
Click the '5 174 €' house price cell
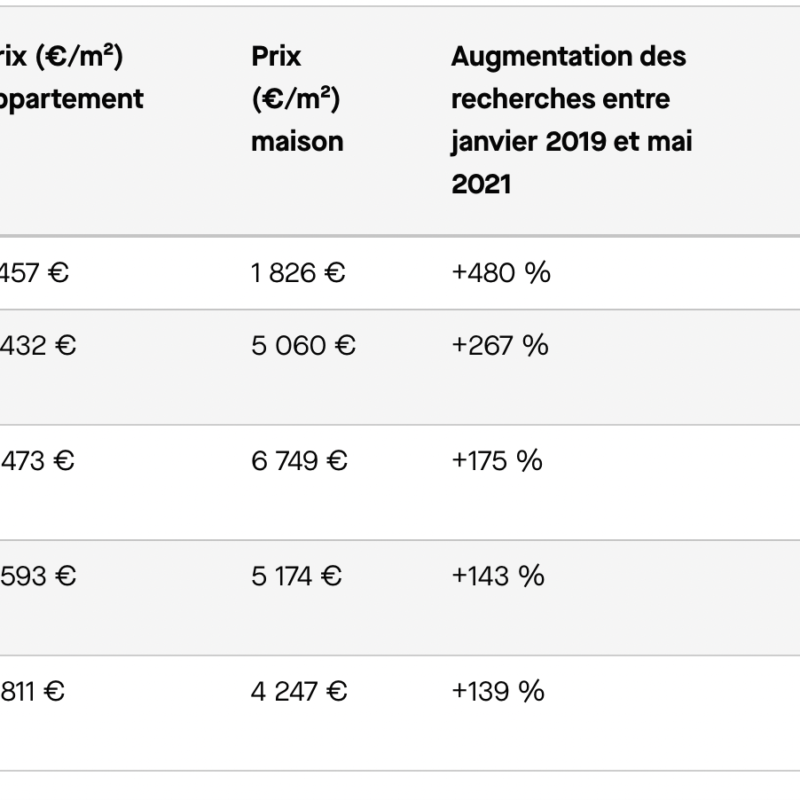(296, 576)
